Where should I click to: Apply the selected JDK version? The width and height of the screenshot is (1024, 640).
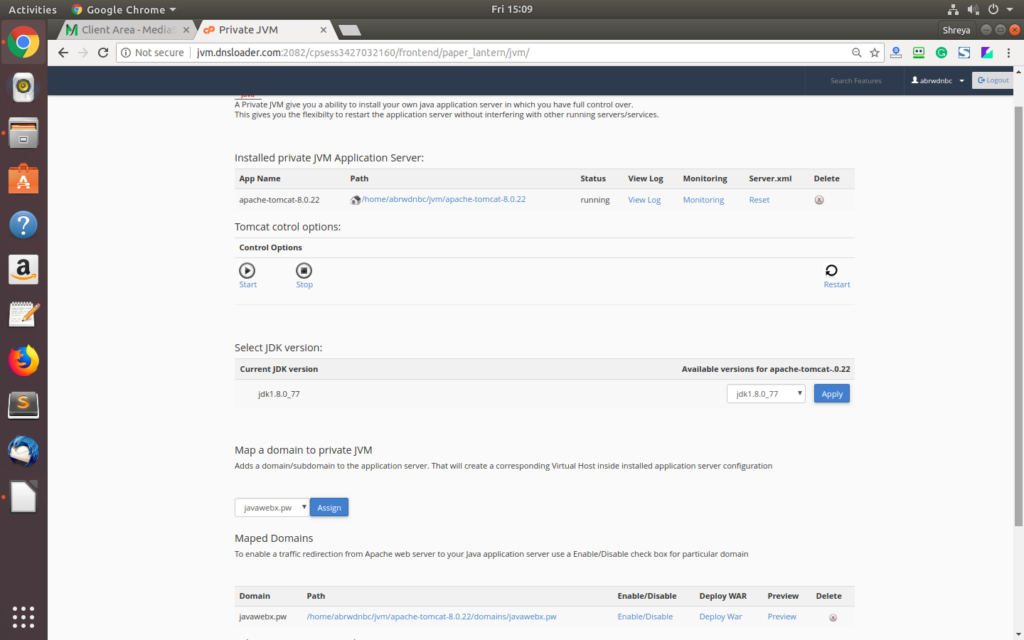[831, 394]
